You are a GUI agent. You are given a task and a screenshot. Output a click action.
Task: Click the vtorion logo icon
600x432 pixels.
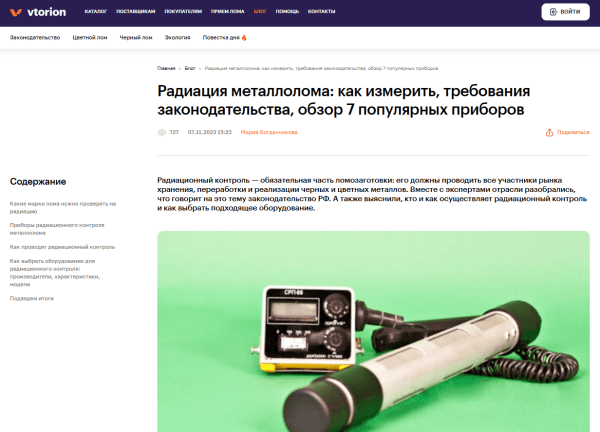[x=16, y=12]
